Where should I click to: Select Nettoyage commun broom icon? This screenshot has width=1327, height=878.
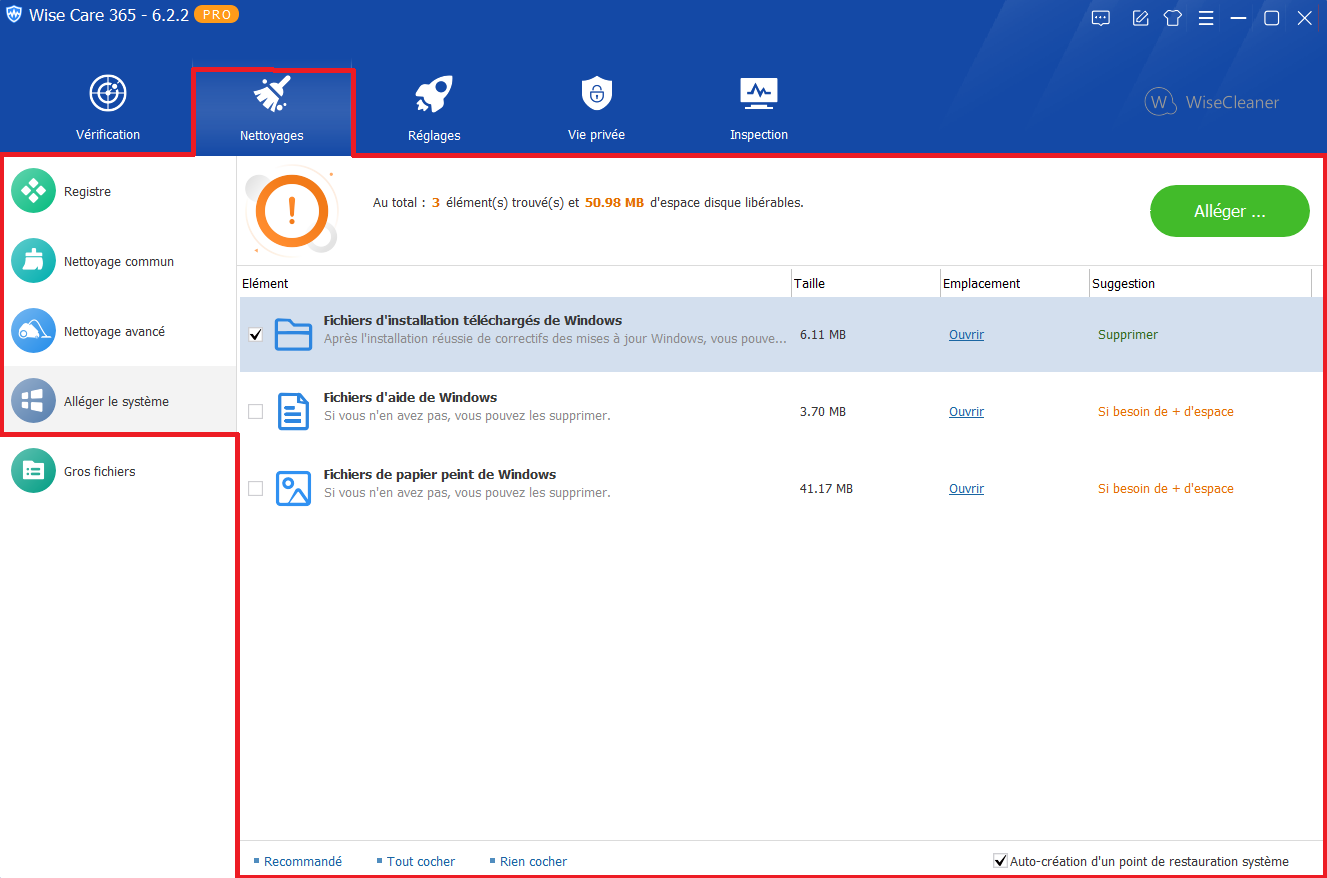click(x=33, y=261)
